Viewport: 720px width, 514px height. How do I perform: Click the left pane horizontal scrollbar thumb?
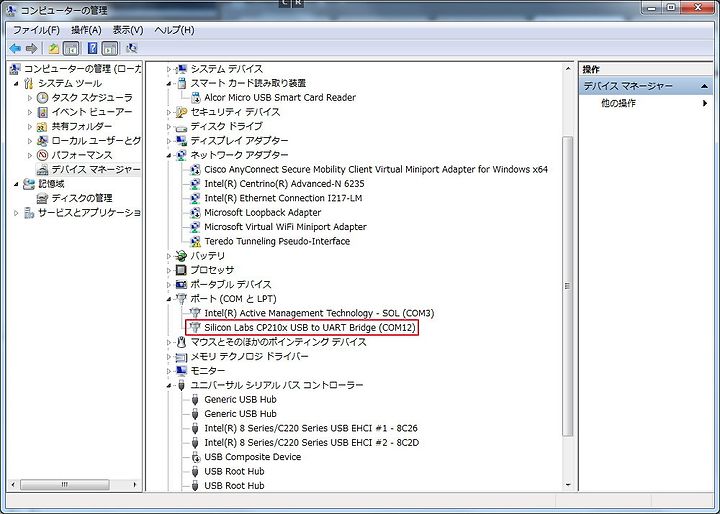64,485
